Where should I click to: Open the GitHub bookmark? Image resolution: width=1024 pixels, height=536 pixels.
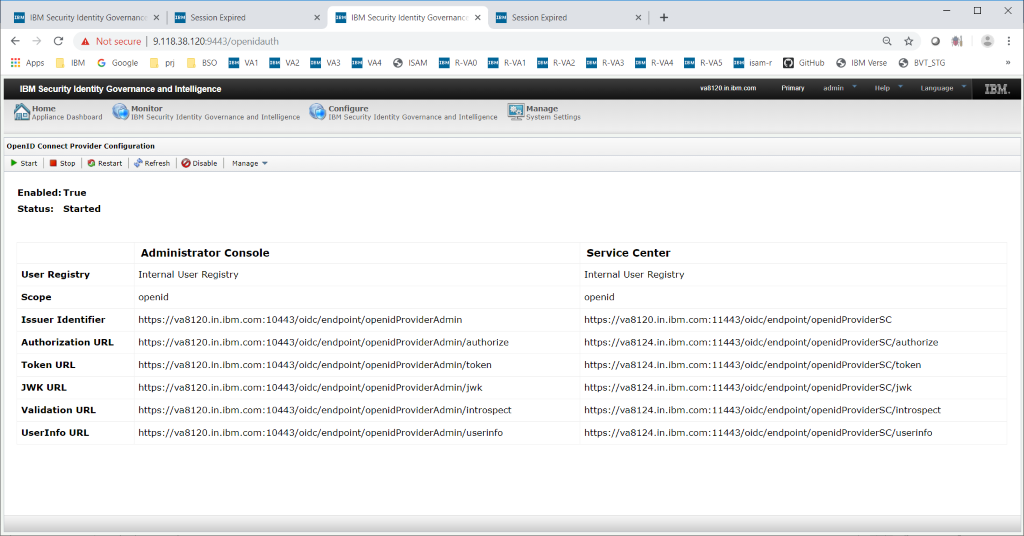pyautogui.click(x=804, y=63)
